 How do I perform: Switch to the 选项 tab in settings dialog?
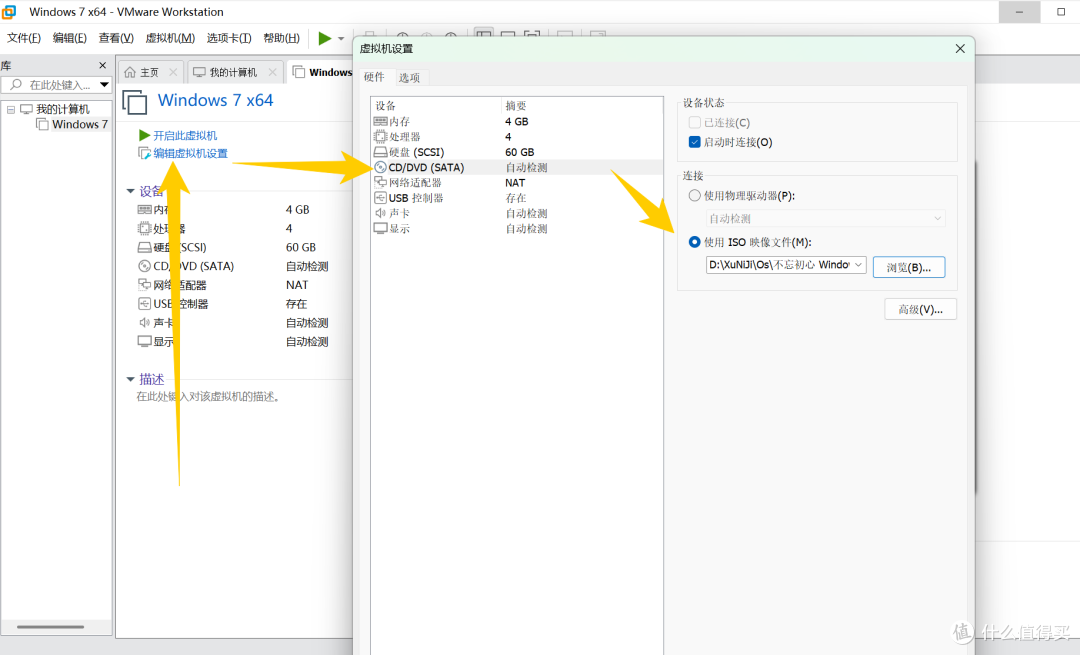coord(409,78)
